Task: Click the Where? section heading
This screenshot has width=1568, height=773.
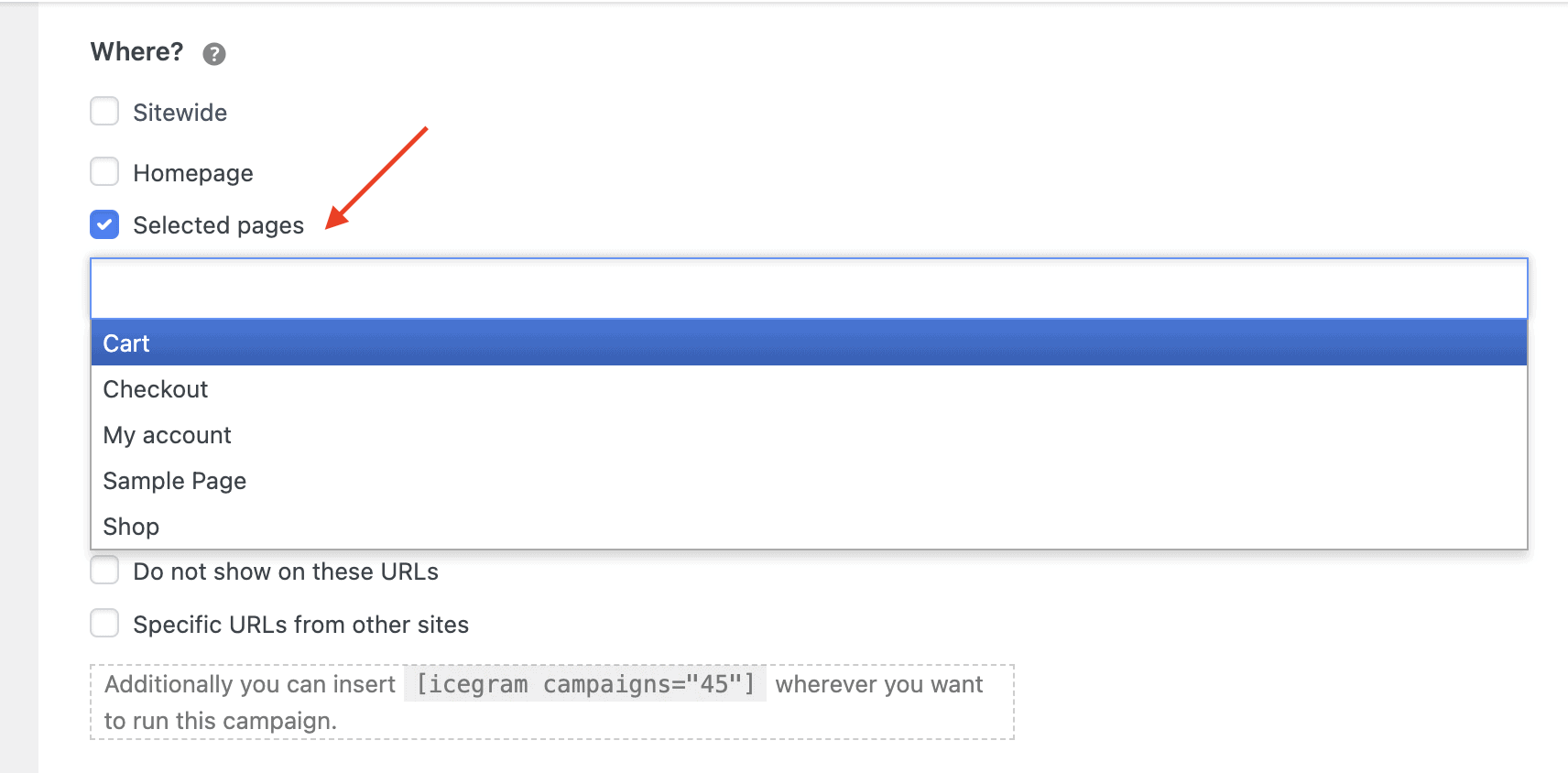Action: [137, 52]
